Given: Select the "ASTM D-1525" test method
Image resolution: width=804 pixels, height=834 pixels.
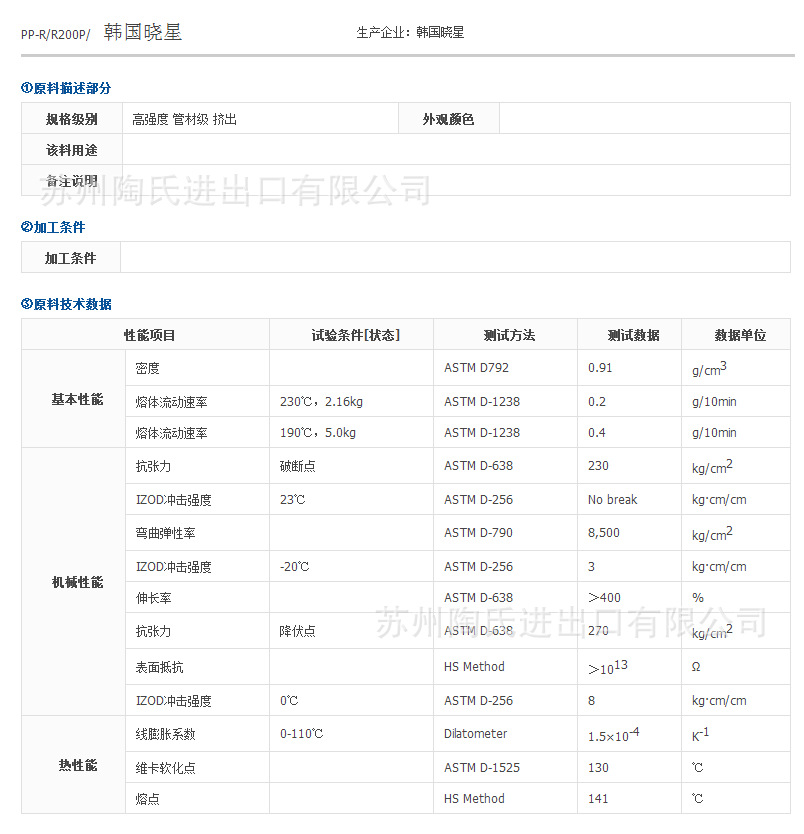Looking at the screenshot, I should [482, 768].
